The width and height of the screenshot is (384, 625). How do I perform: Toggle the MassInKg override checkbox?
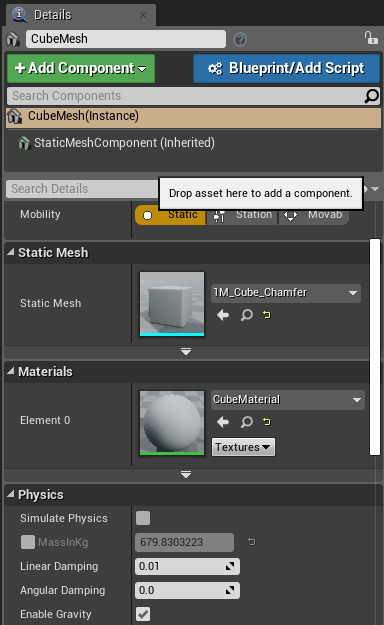(x=28, y=542)
